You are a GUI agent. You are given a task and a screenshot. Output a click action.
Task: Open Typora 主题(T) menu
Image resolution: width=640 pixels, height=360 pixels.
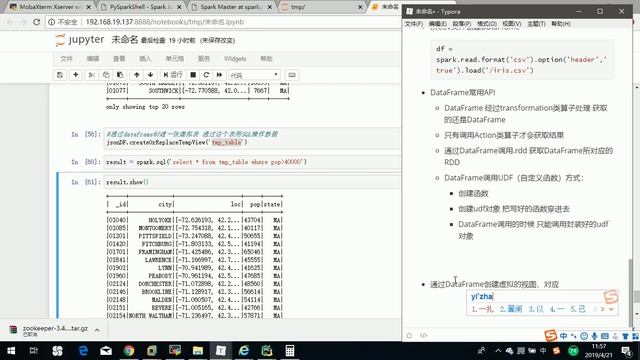[x=536, y=24]
